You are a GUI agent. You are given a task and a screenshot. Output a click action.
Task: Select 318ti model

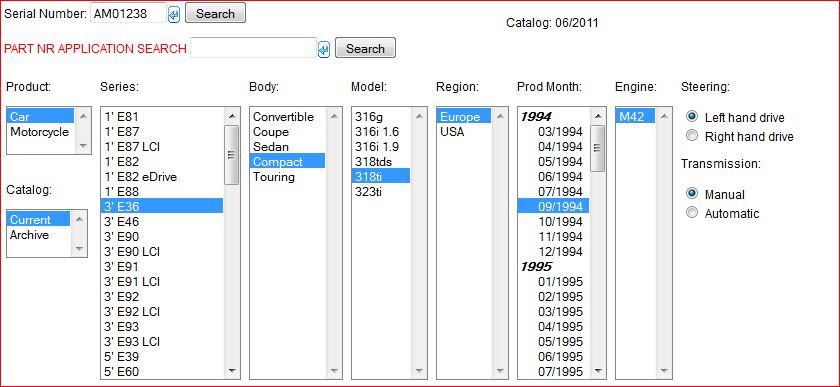pyautogui.click(x=381, y=176)
